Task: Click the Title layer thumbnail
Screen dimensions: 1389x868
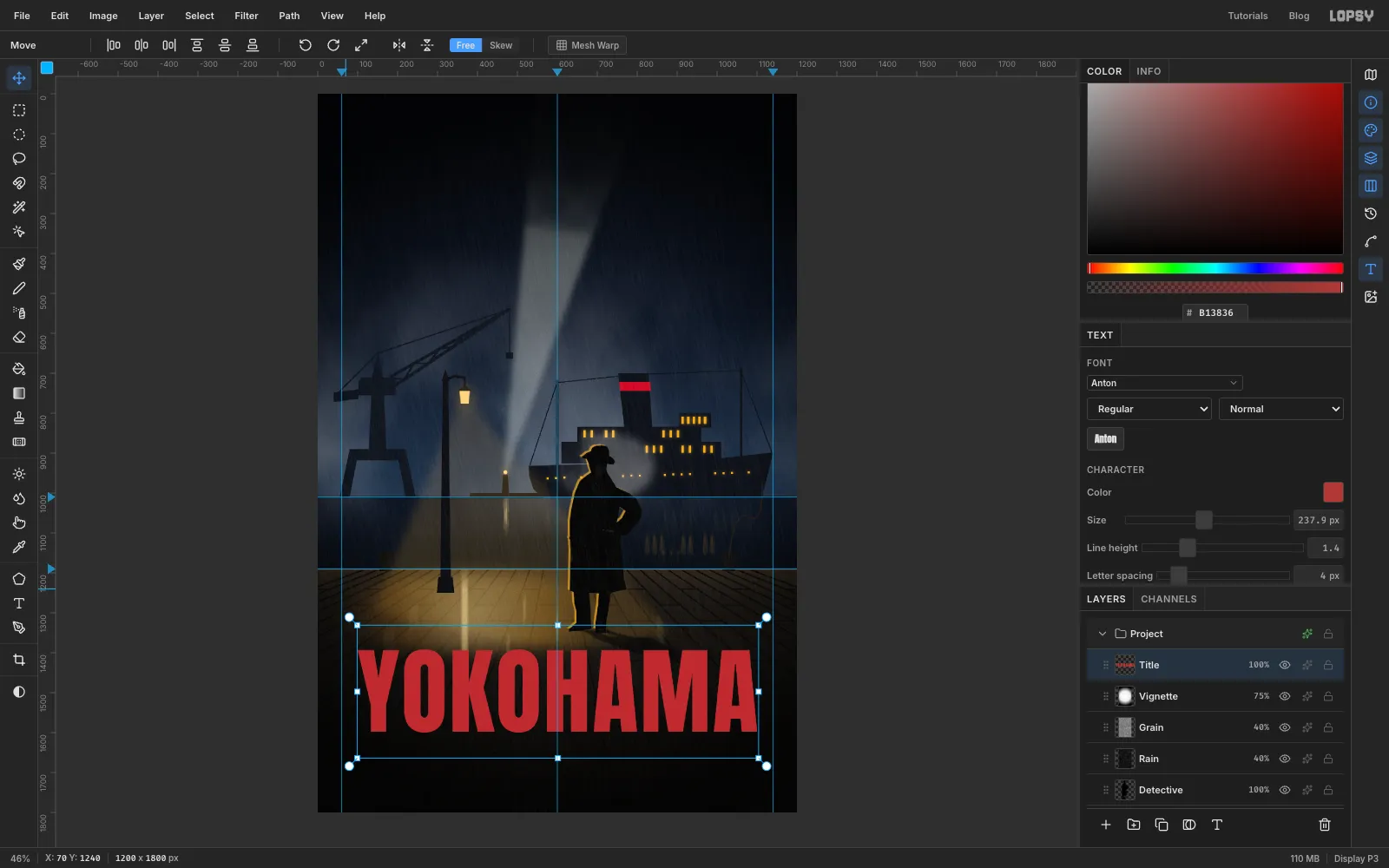Action: tap(1125, 665)
